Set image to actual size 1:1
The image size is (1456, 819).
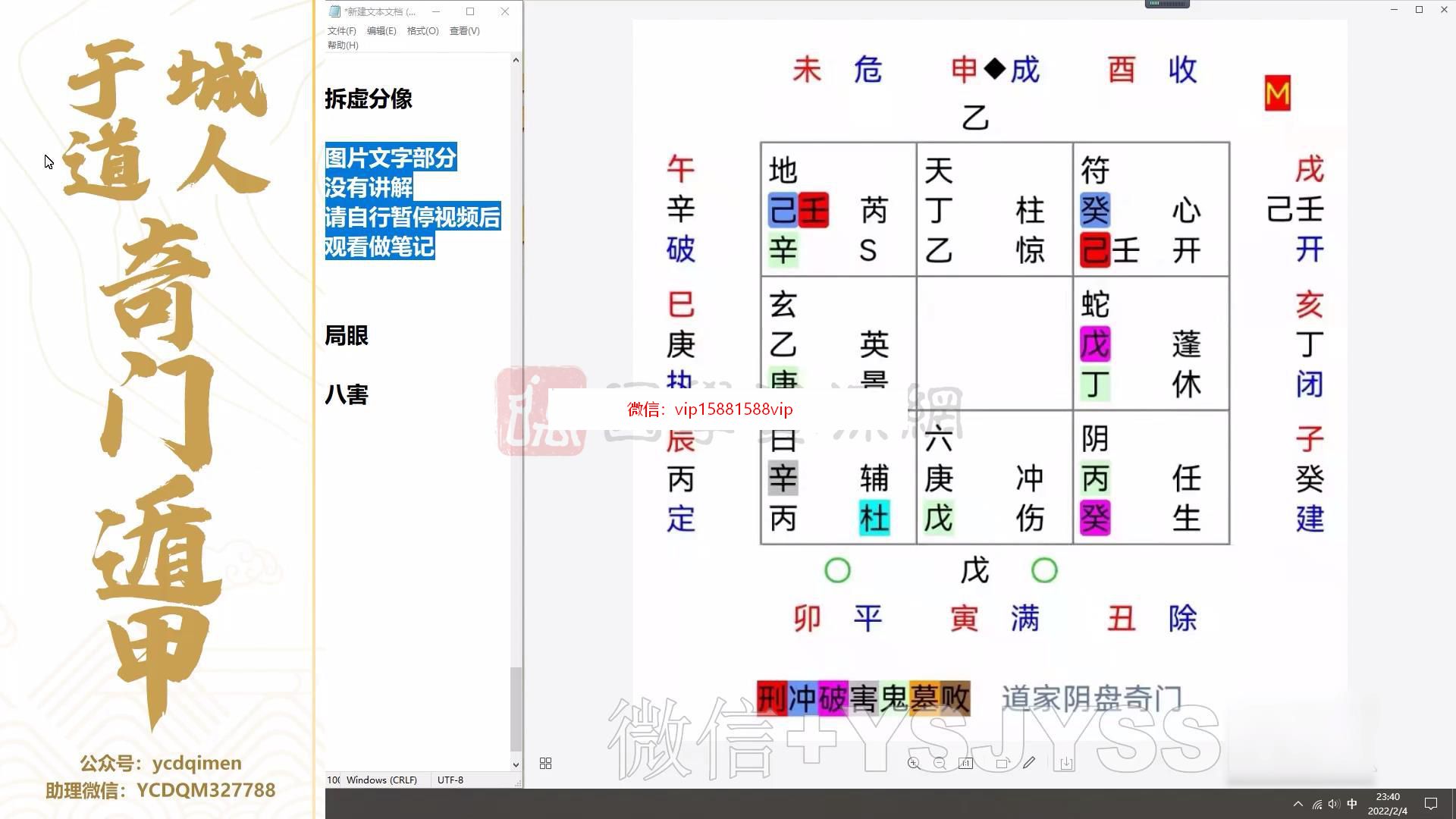[965, 763]
